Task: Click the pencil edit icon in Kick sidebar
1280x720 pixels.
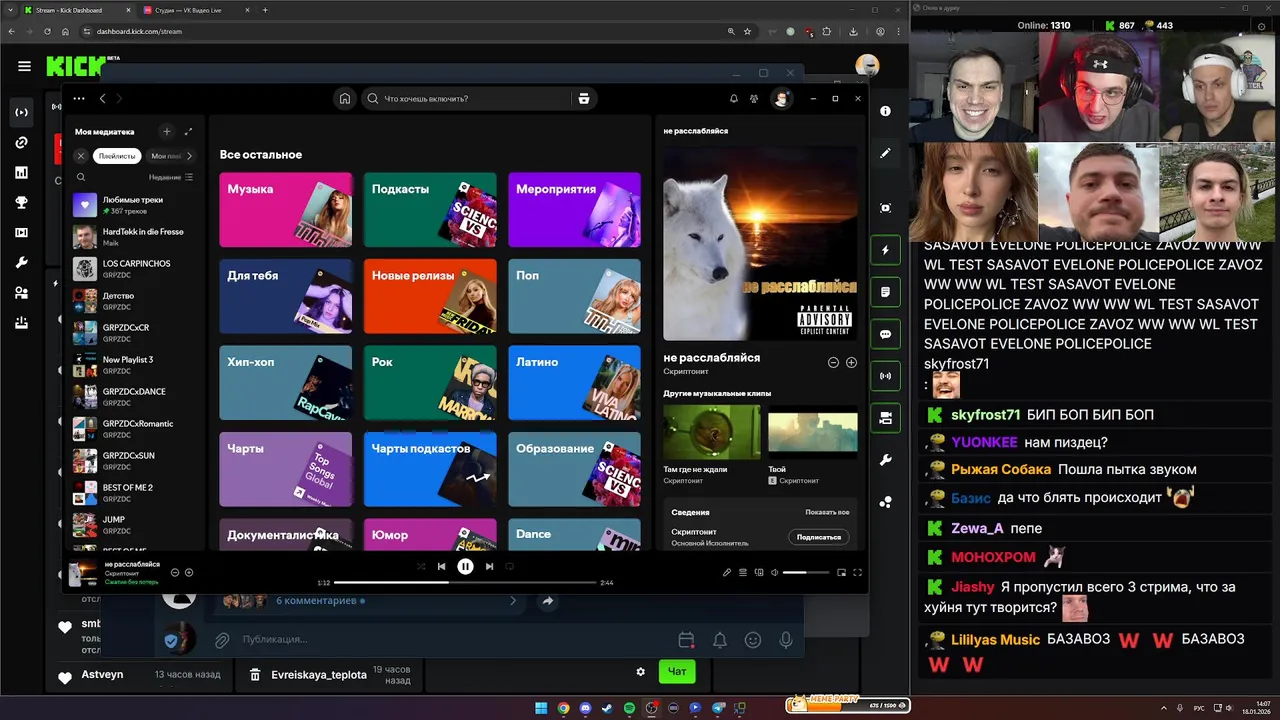Action: [x=885, y=153]
